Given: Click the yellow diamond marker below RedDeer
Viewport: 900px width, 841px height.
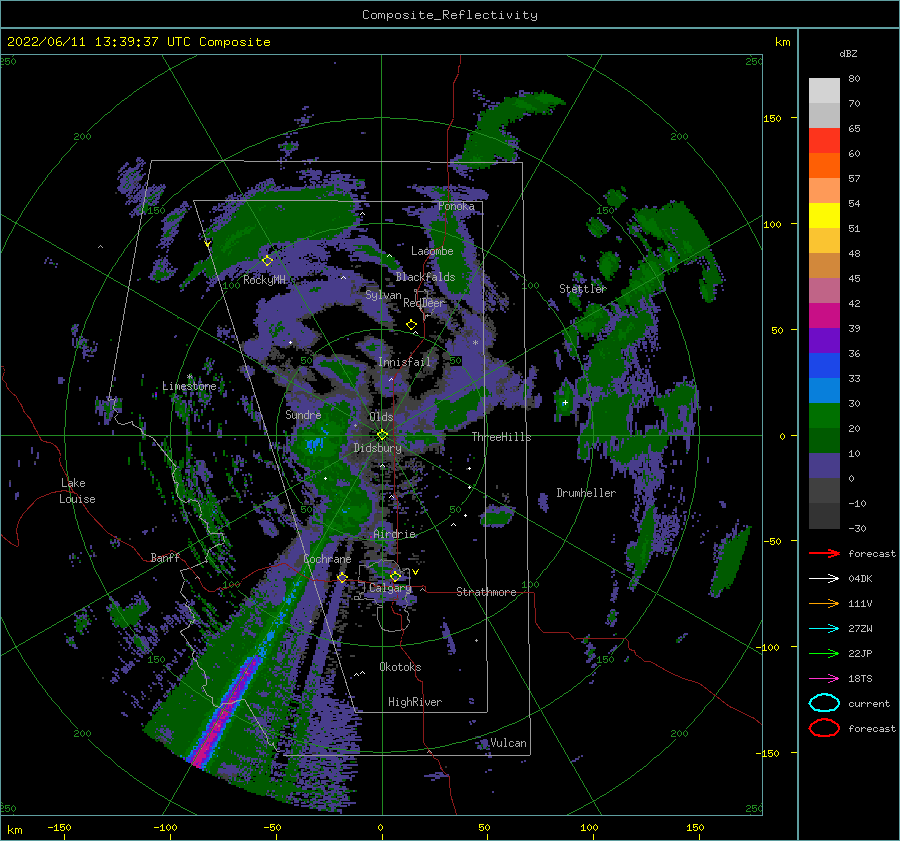Looking at the screenshot, I should [x=411, y=325].
